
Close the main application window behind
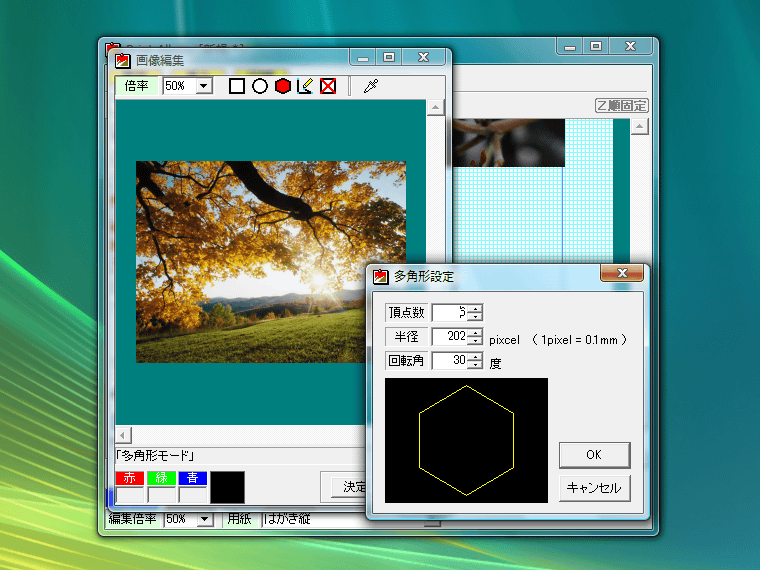pyautogui.click(x=631, y=46)
